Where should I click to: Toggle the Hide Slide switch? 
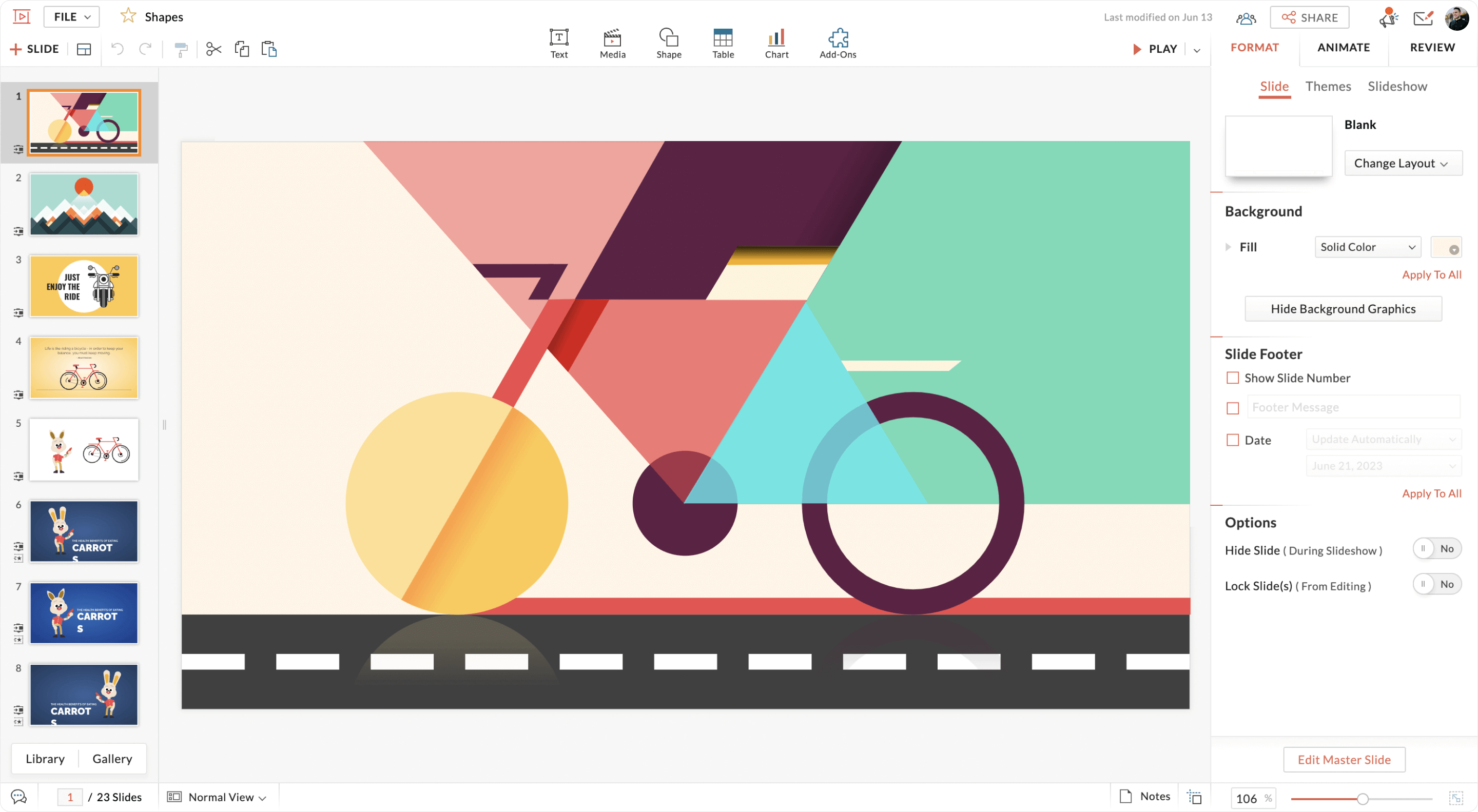[x=1436, y=549]
